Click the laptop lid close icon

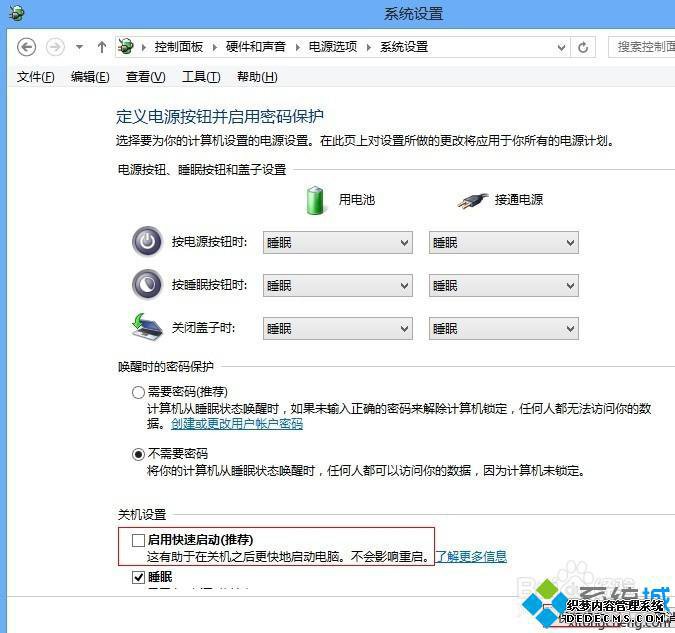[x=146, y=327]
